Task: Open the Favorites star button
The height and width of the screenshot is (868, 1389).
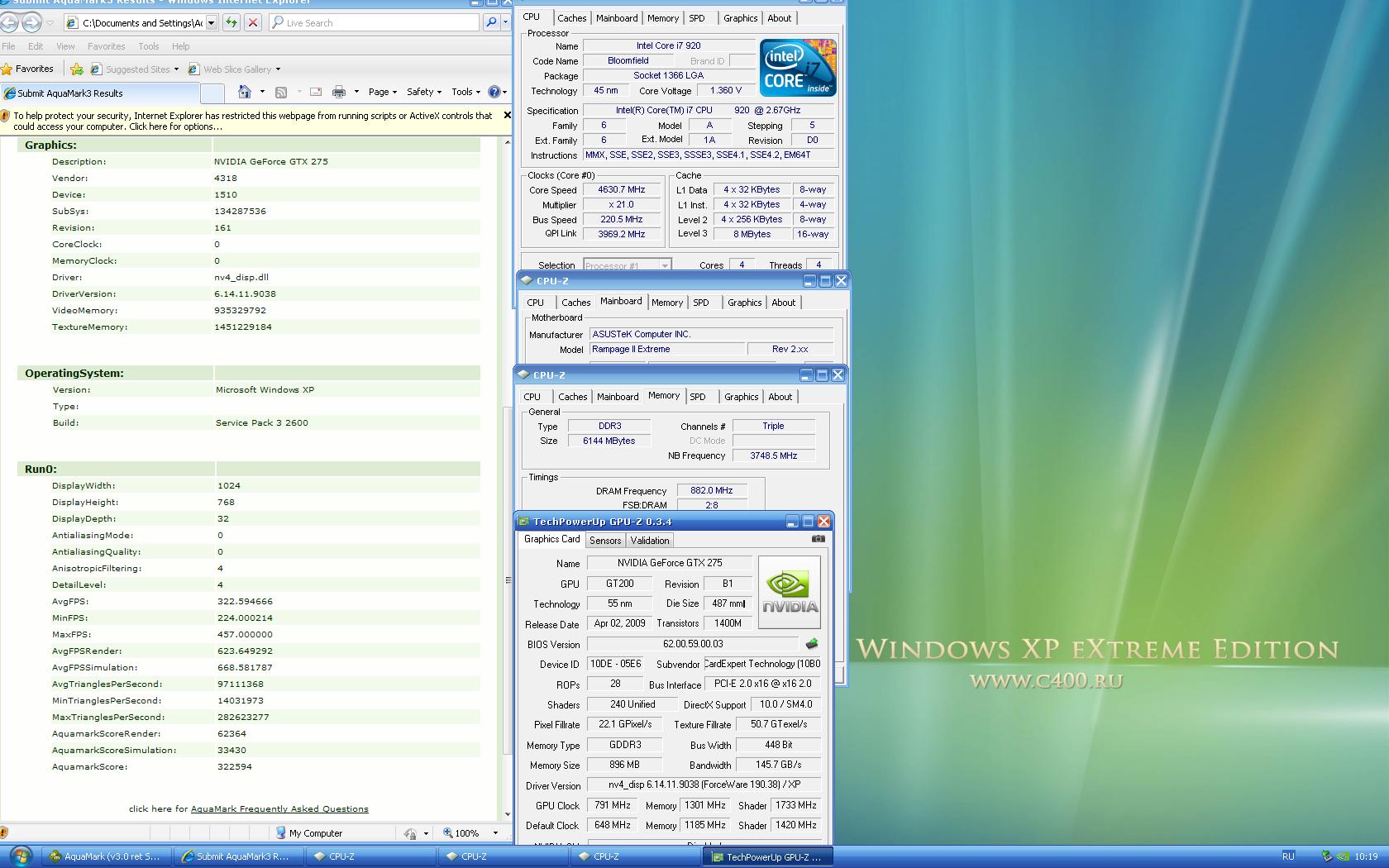Action: point(28,69)
